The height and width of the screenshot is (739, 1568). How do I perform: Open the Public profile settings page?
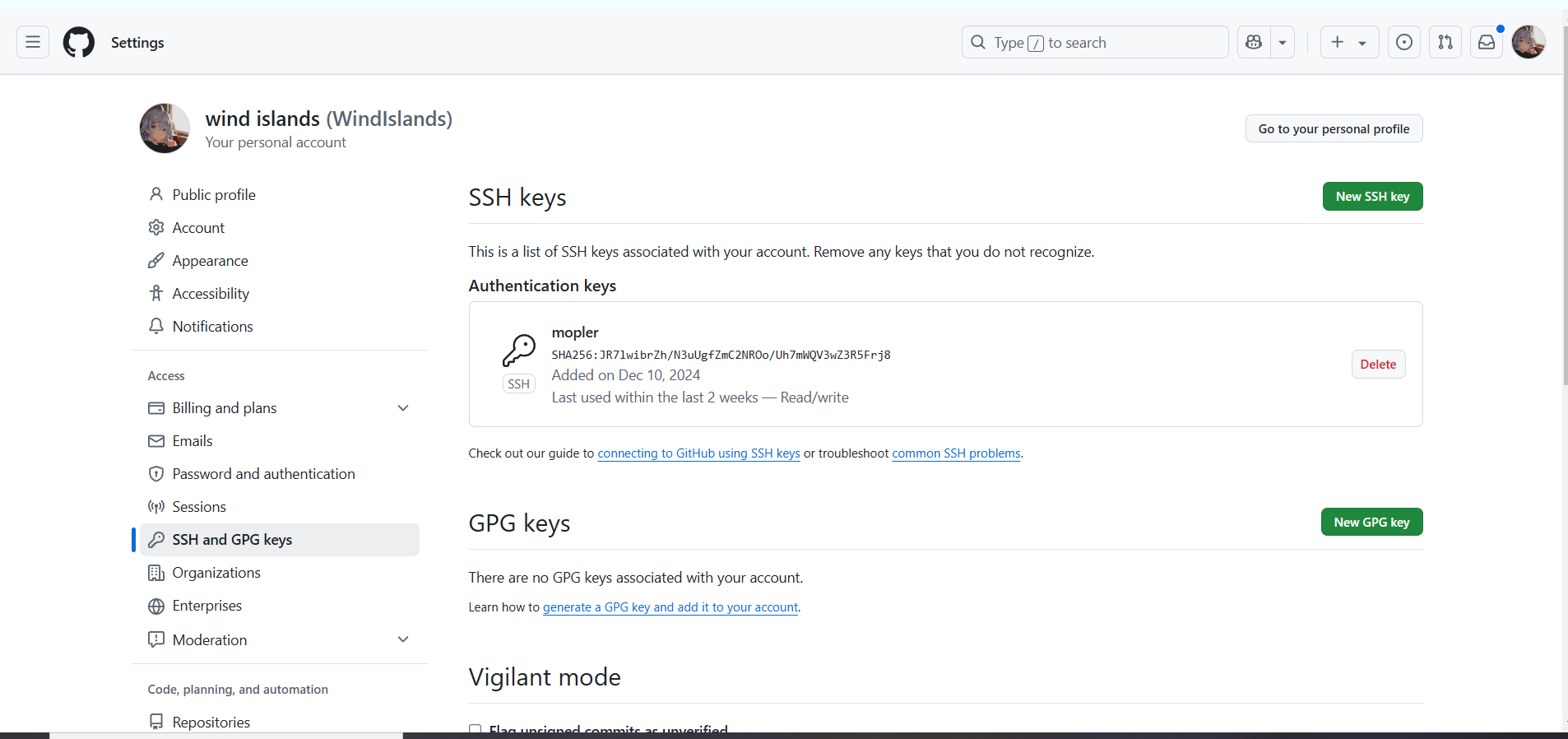(214, 195)
